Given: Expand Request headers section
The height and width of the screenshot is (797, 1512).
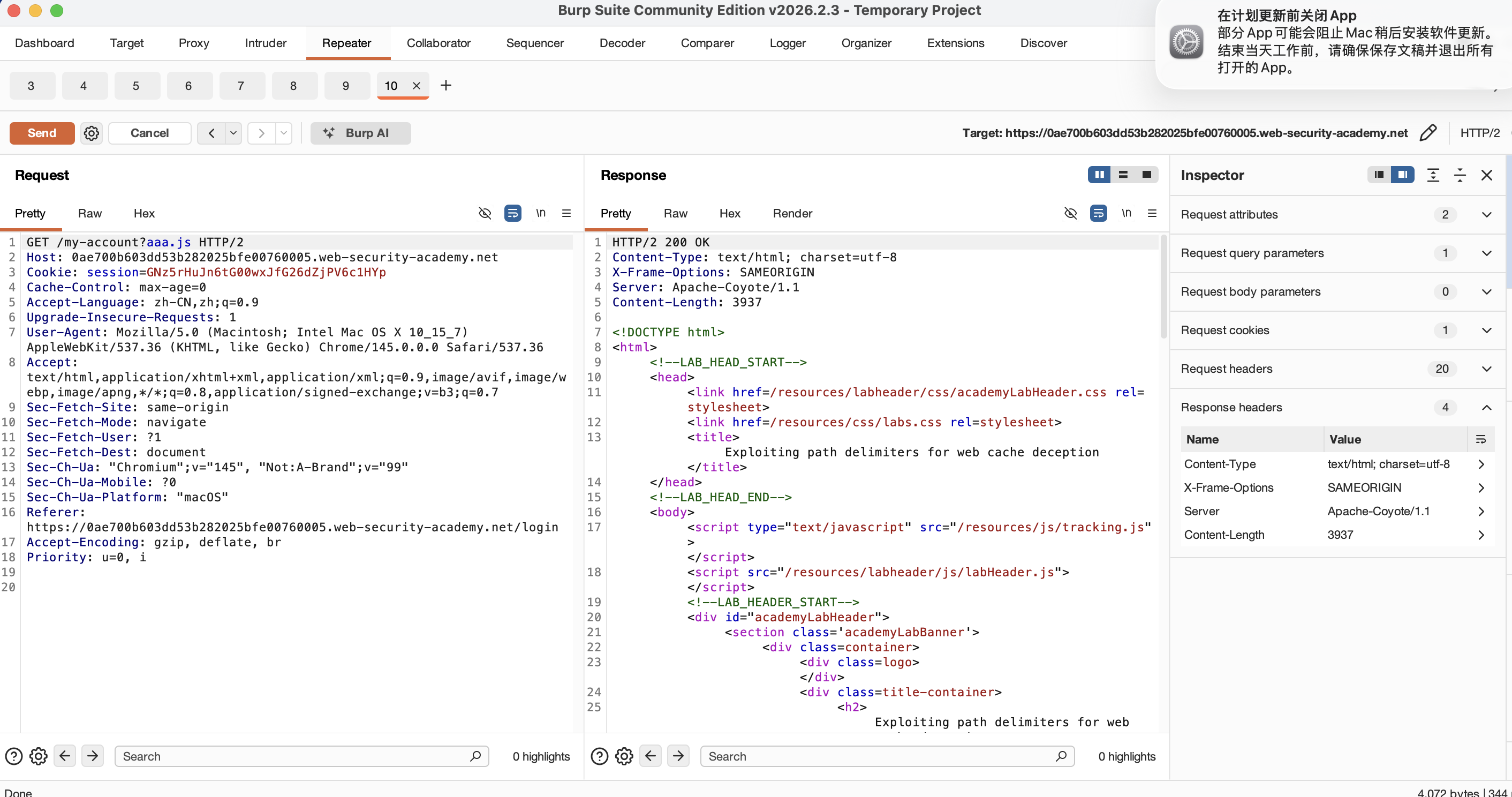Looking at the screenshot, I should pyautogui.click(x=1487, y=369).
